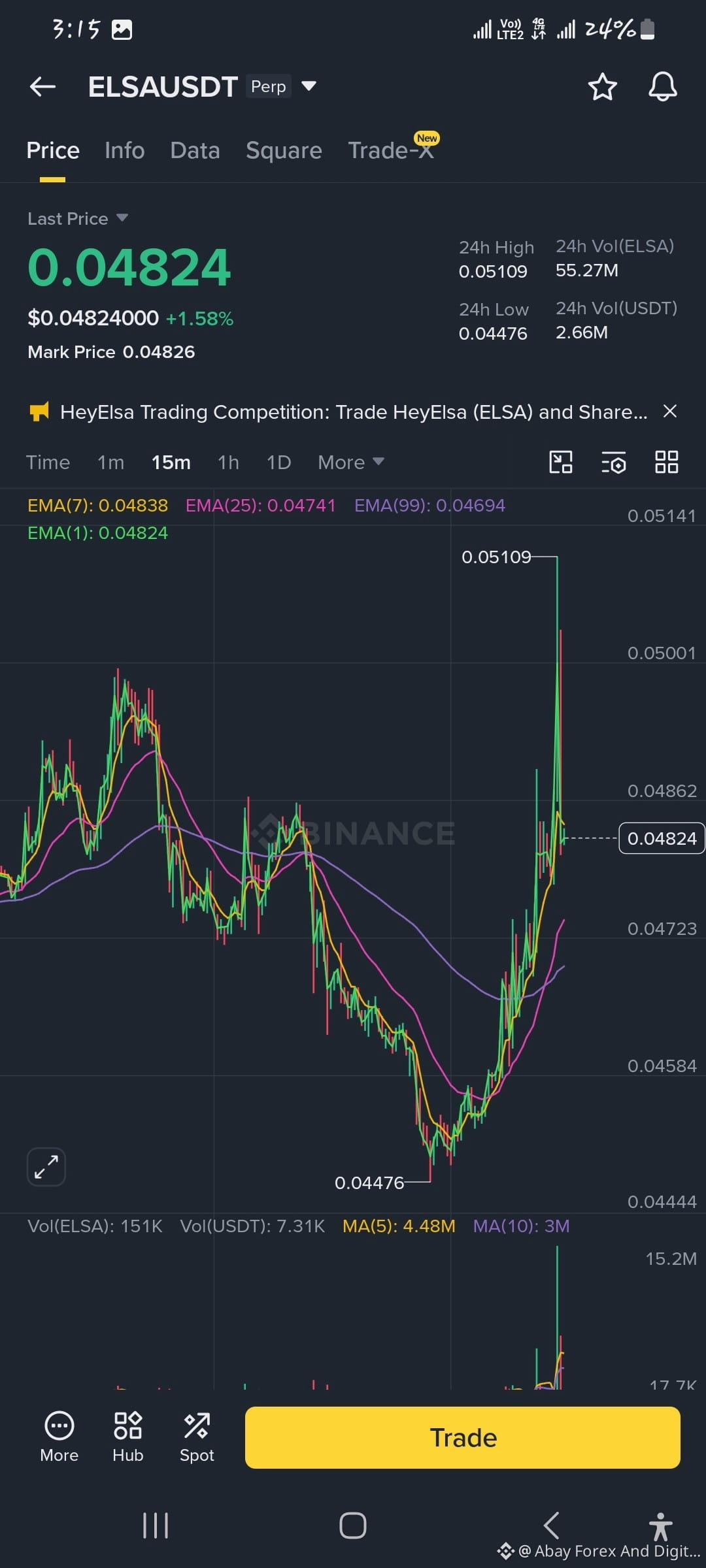
Task: Select the 15m chart interval
Action: (x=171, y=463)
